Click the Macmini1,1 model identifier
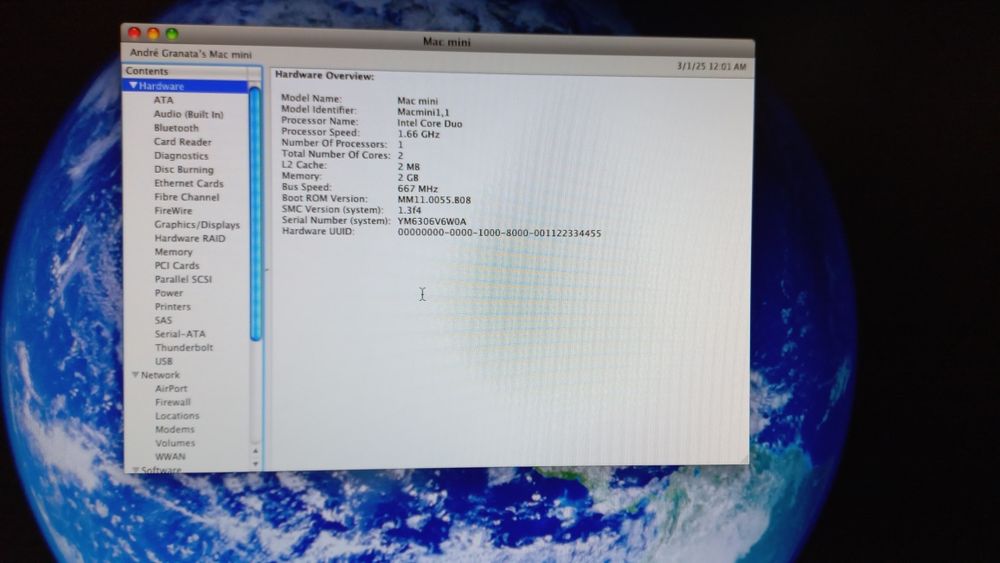Viewport: 1000px width, 563px height. point(423,112)
